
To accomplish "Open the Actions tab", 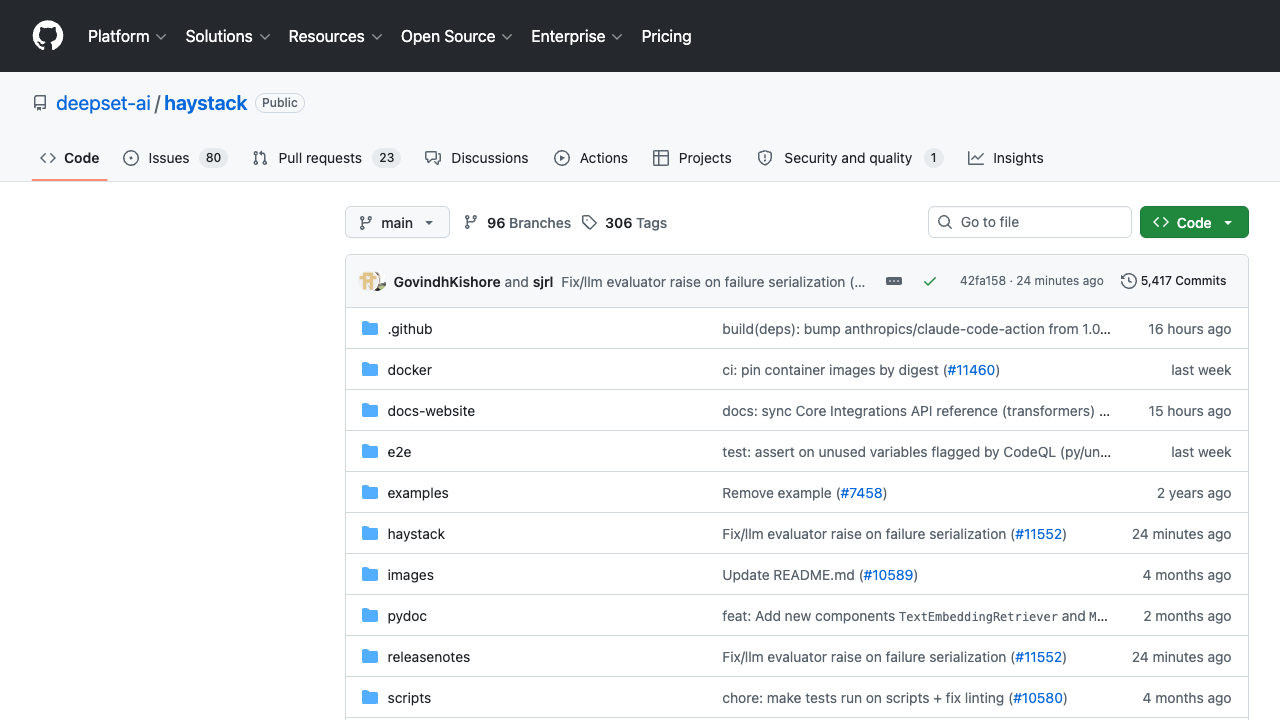I will tap(591, 158).
